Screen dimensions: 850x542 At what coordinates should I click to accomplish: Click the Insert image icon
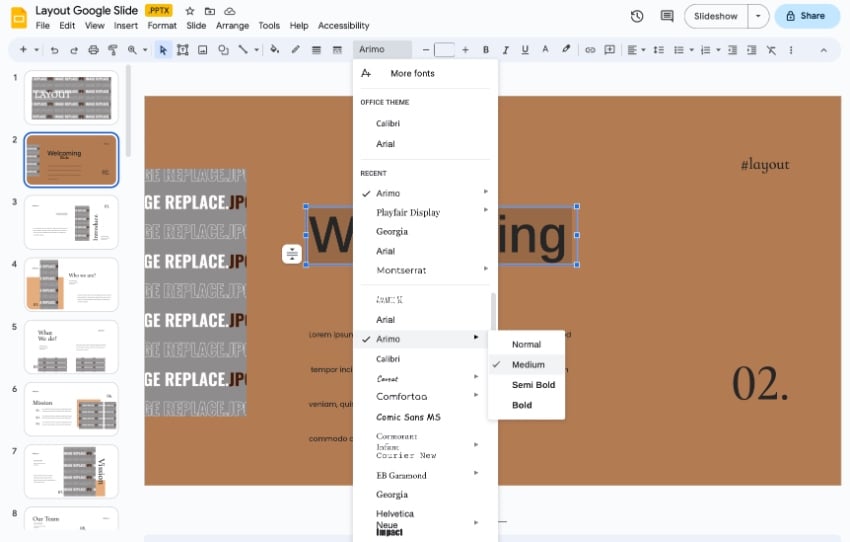tap(202, 49)
